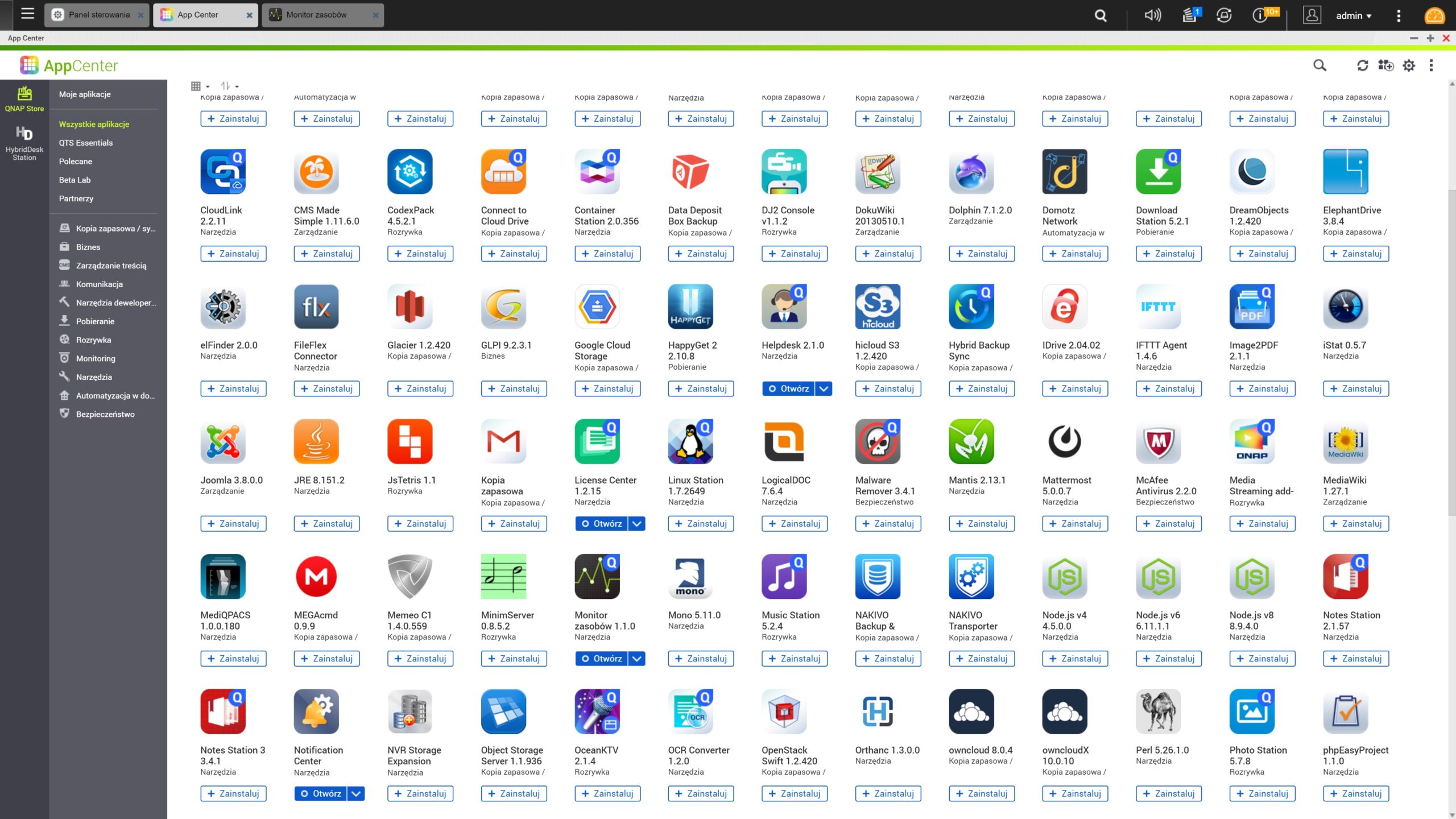Click Otwórz for License Center
The width and height of the screenshot is (1456, 819).
(x=601, y=524)
